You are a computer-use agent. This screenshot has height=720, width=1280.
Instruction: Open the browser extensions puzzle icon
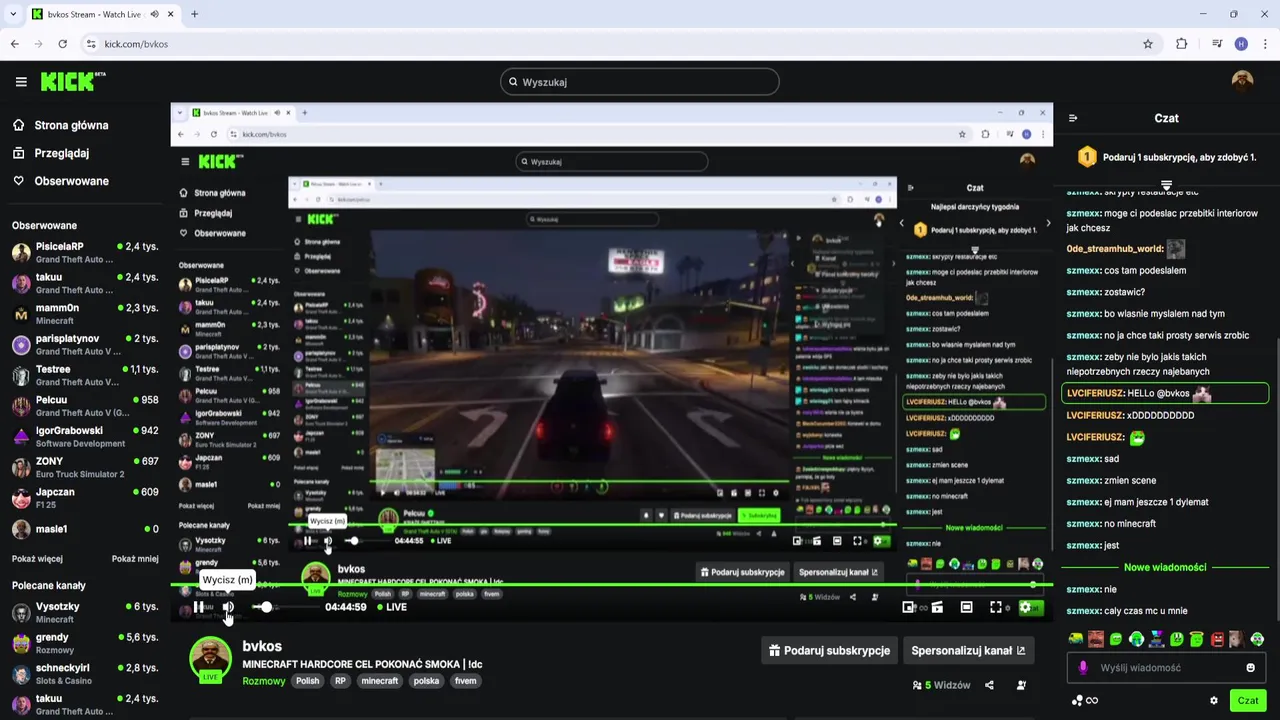tap(1182, 44)
